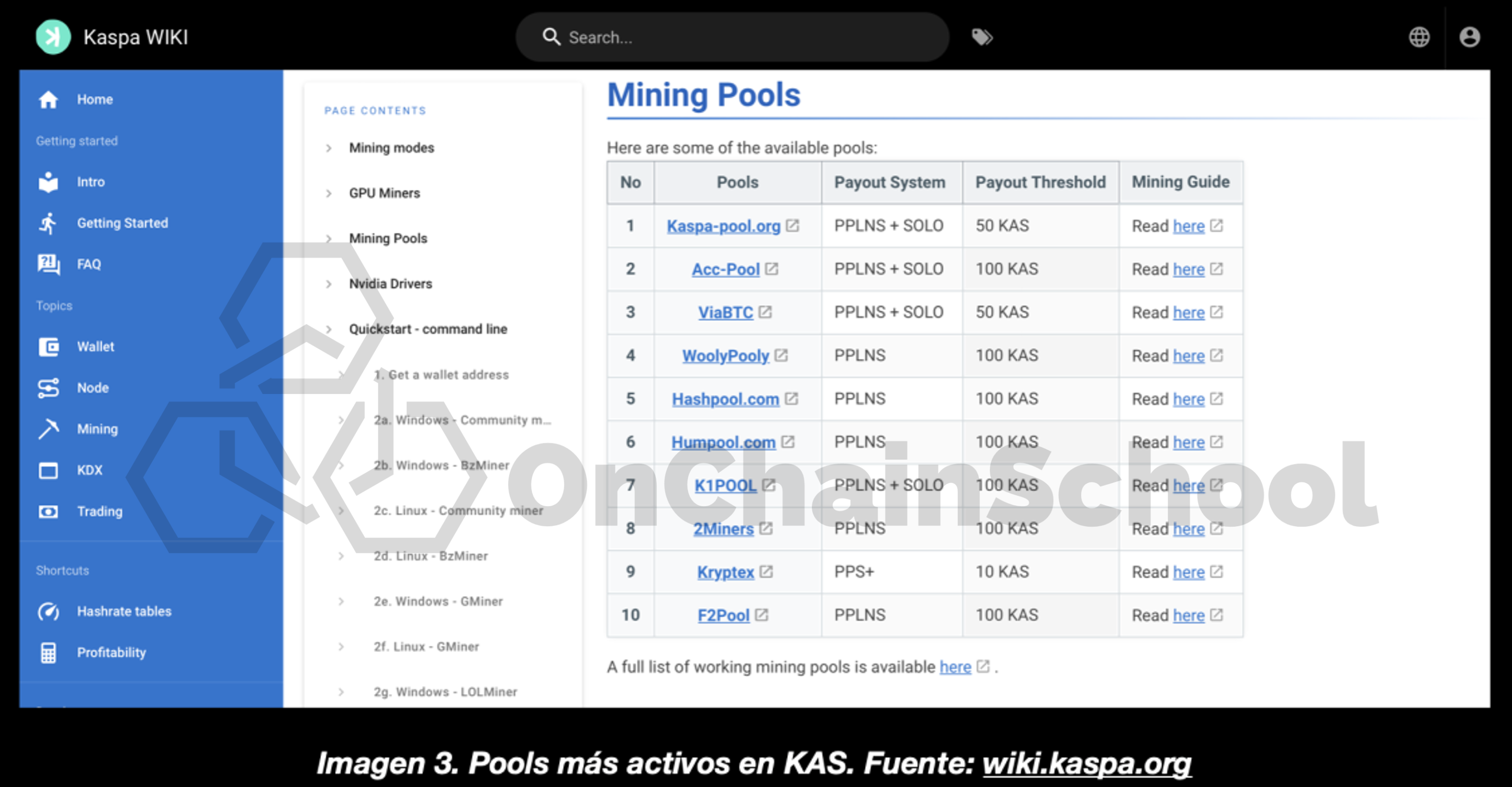Click external link icon next to ViaBTC
1512x787 pixels.
click(765, 312)
